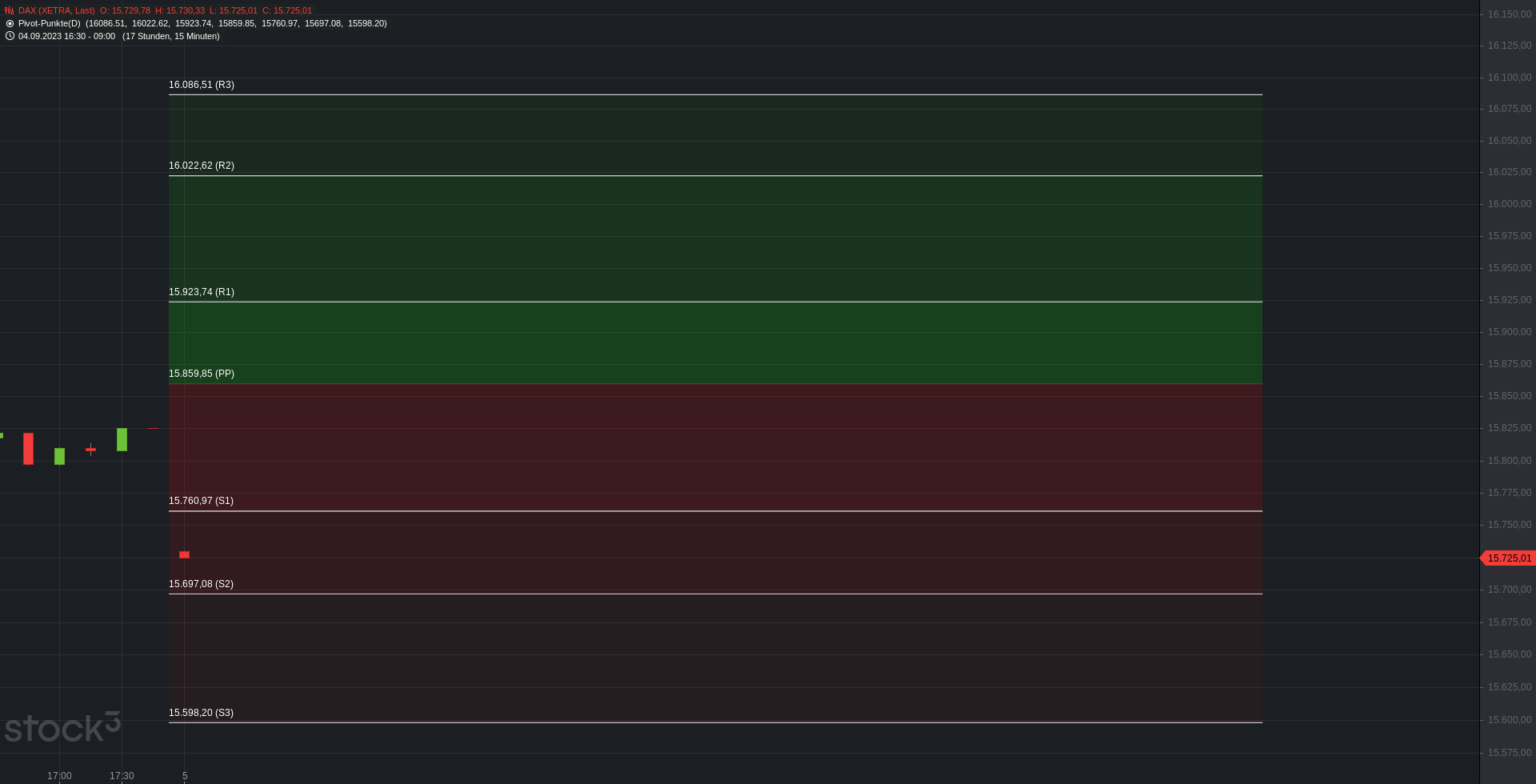Click the 17:30 time axis marker
1536x784 pixels.
click(x=122, y=776)
